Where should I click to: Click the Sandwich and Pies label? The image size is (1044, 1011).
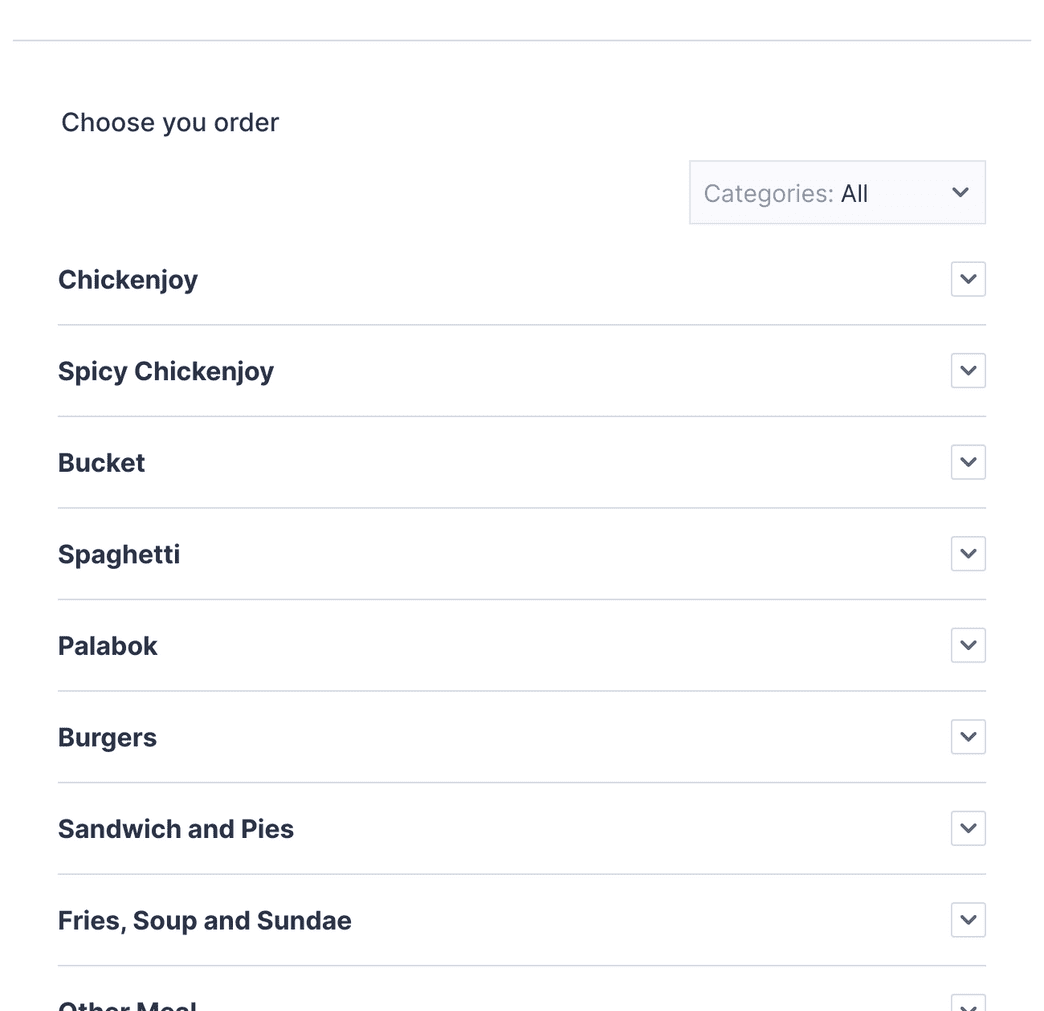click(175, 828)
